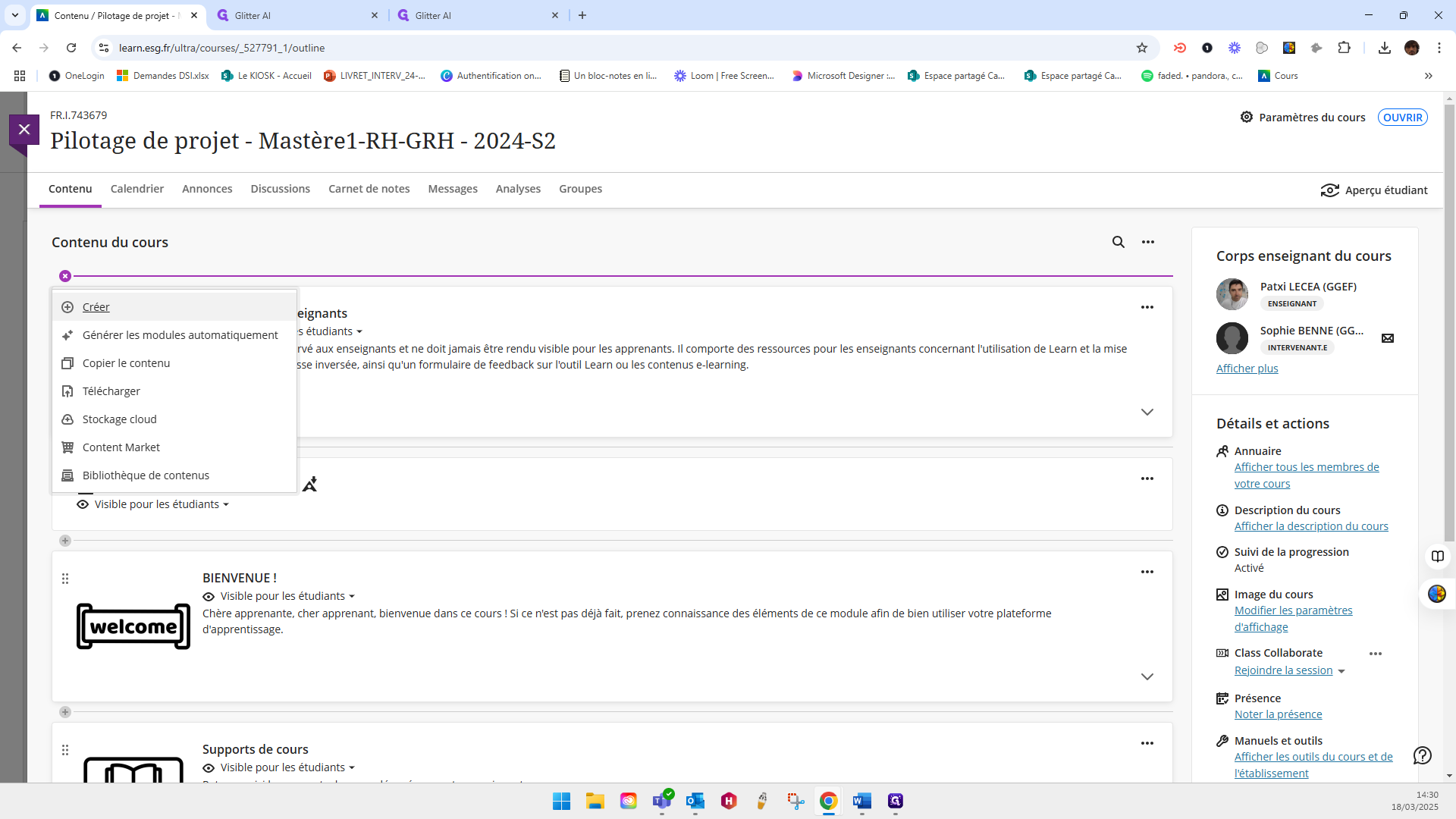
Task: Open Word from the taskbar
Action: 862,801
